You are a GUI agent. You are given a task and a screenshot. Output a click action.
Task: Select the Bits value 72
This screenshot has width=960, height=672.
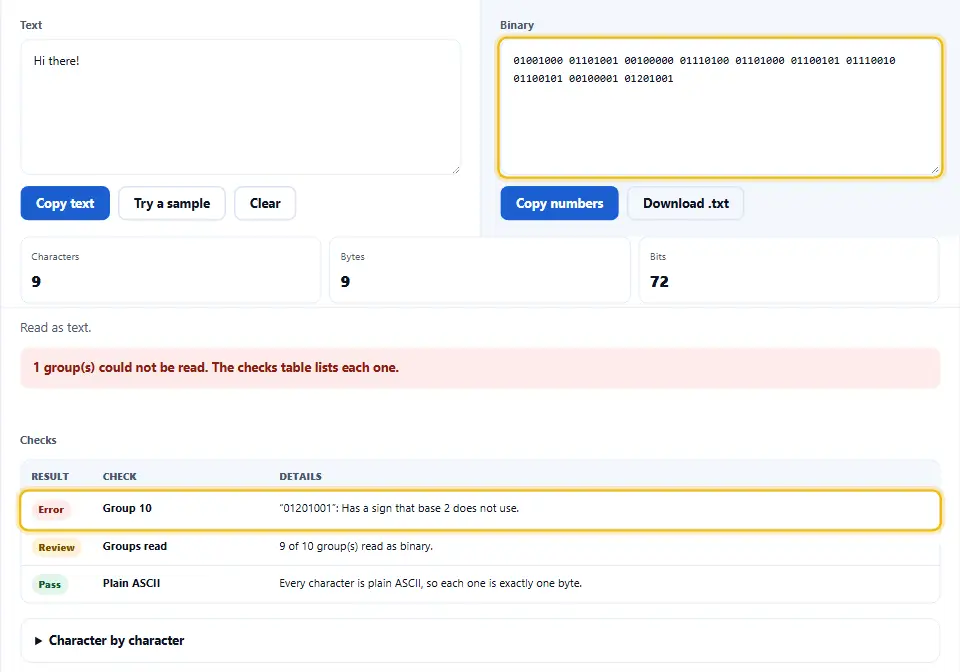coord(659,282)
